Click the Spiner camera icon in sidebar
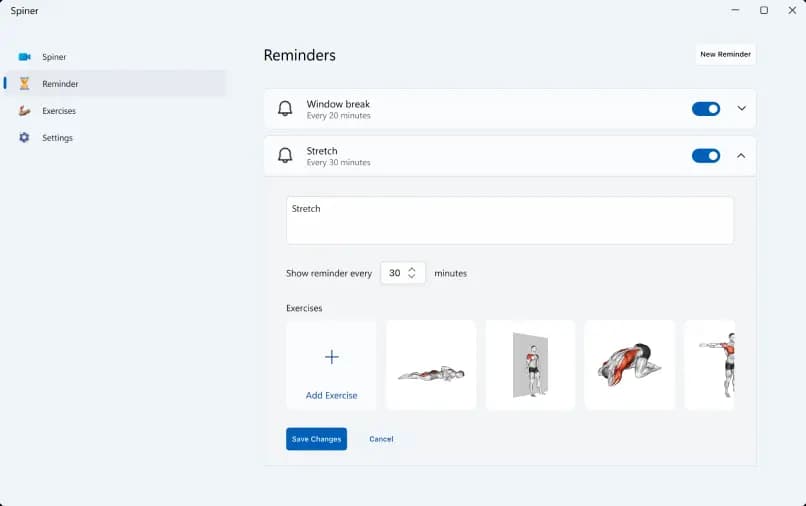806x506 pixels. coord(25,57)
